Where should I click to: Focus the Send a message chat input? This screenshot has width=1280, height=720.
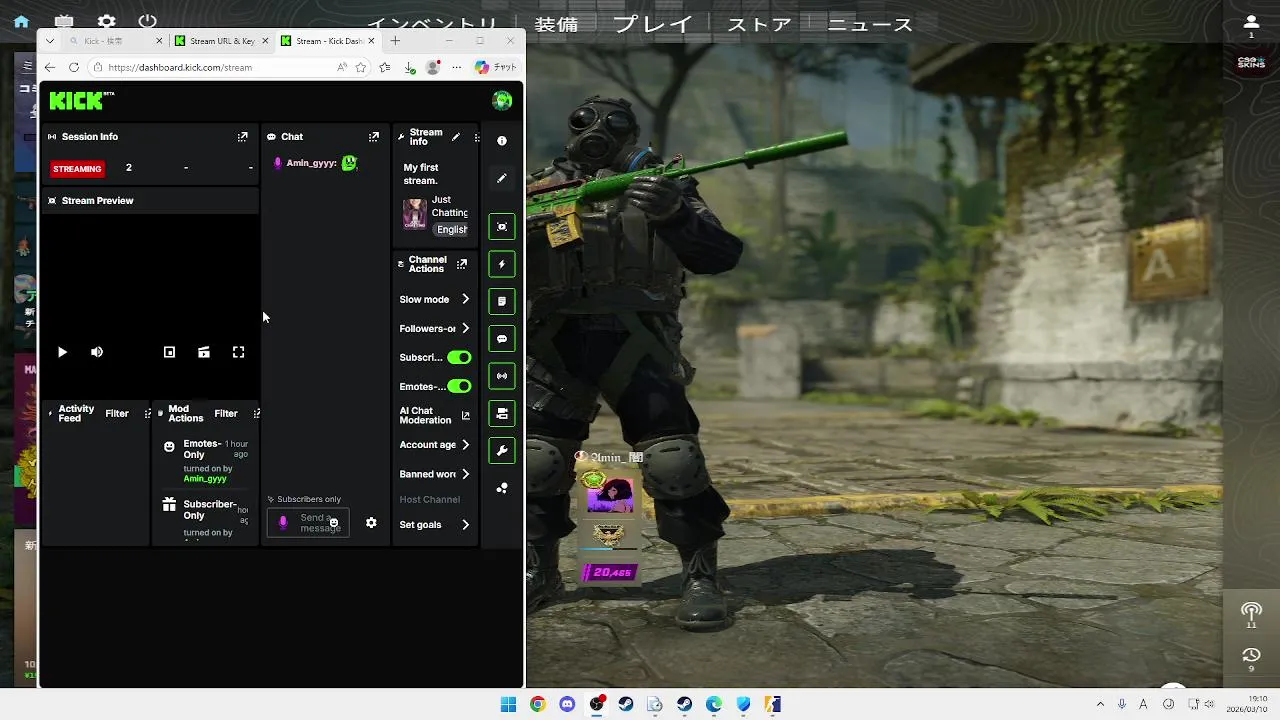coord(308,523)
